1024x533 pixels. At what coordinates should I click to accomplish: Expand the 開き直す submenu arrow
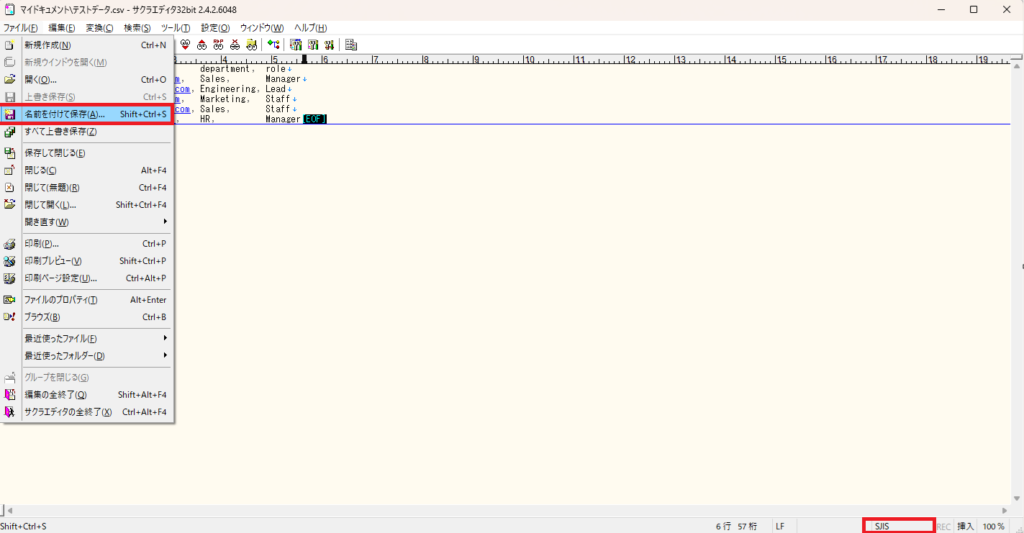pos(165,222)
